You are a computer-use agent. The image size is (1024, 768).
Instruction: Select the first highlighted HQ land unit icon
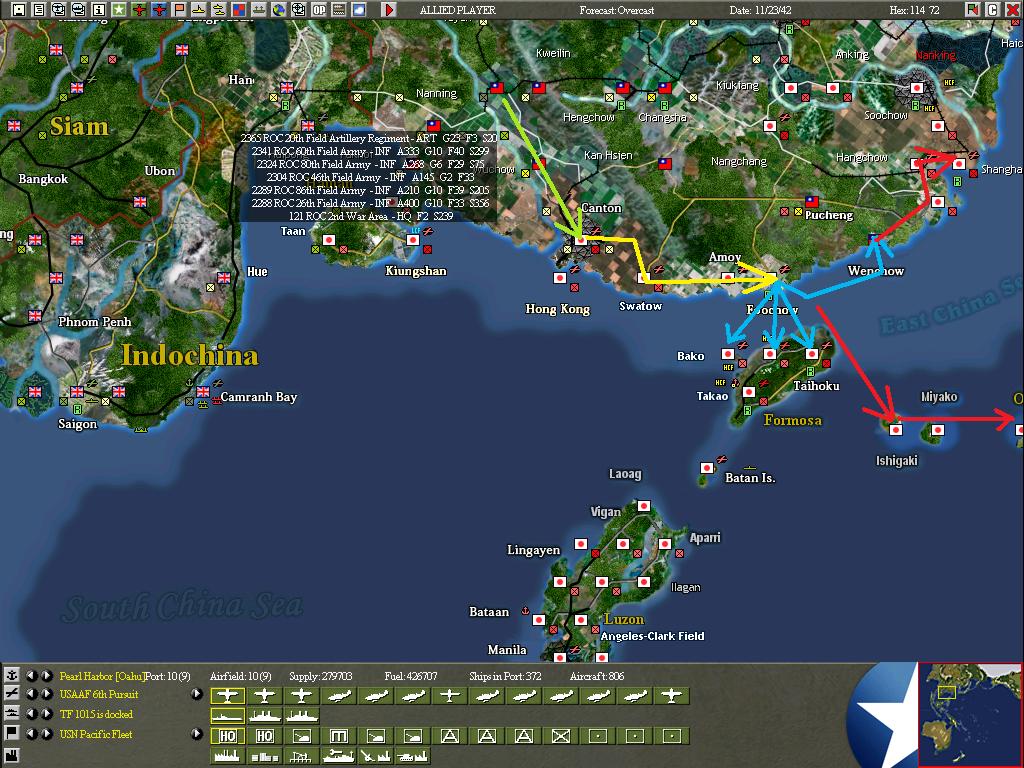[x=227, y=736]
